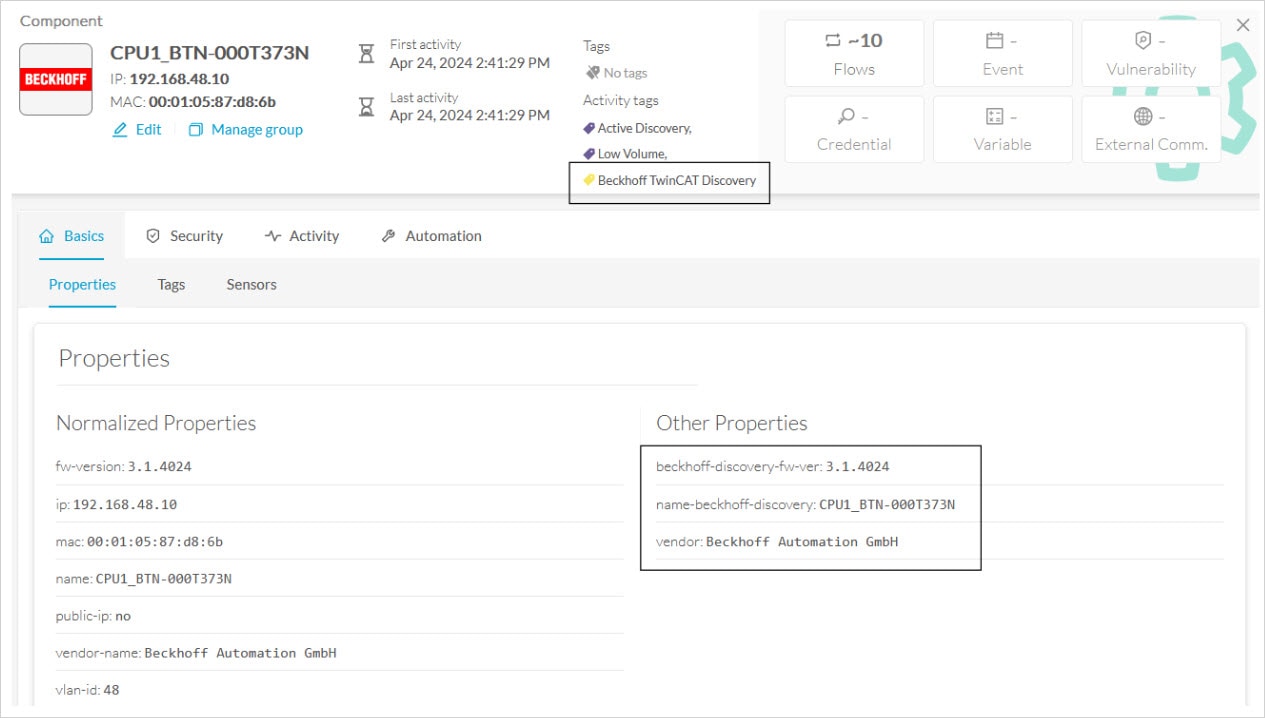Click the First activity hourglass icon
The height and width of the screenshot is (718, 1265).
pyautogui.click(x=367, y=53)
